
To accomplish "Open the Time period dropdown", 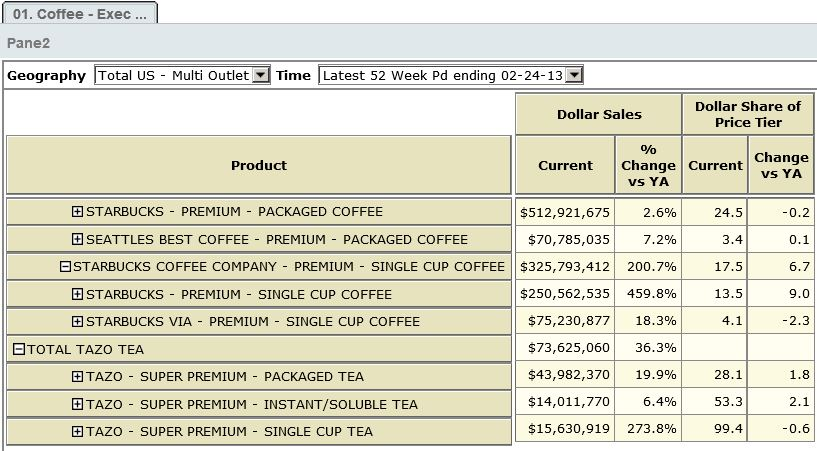I will click(574, 75).
